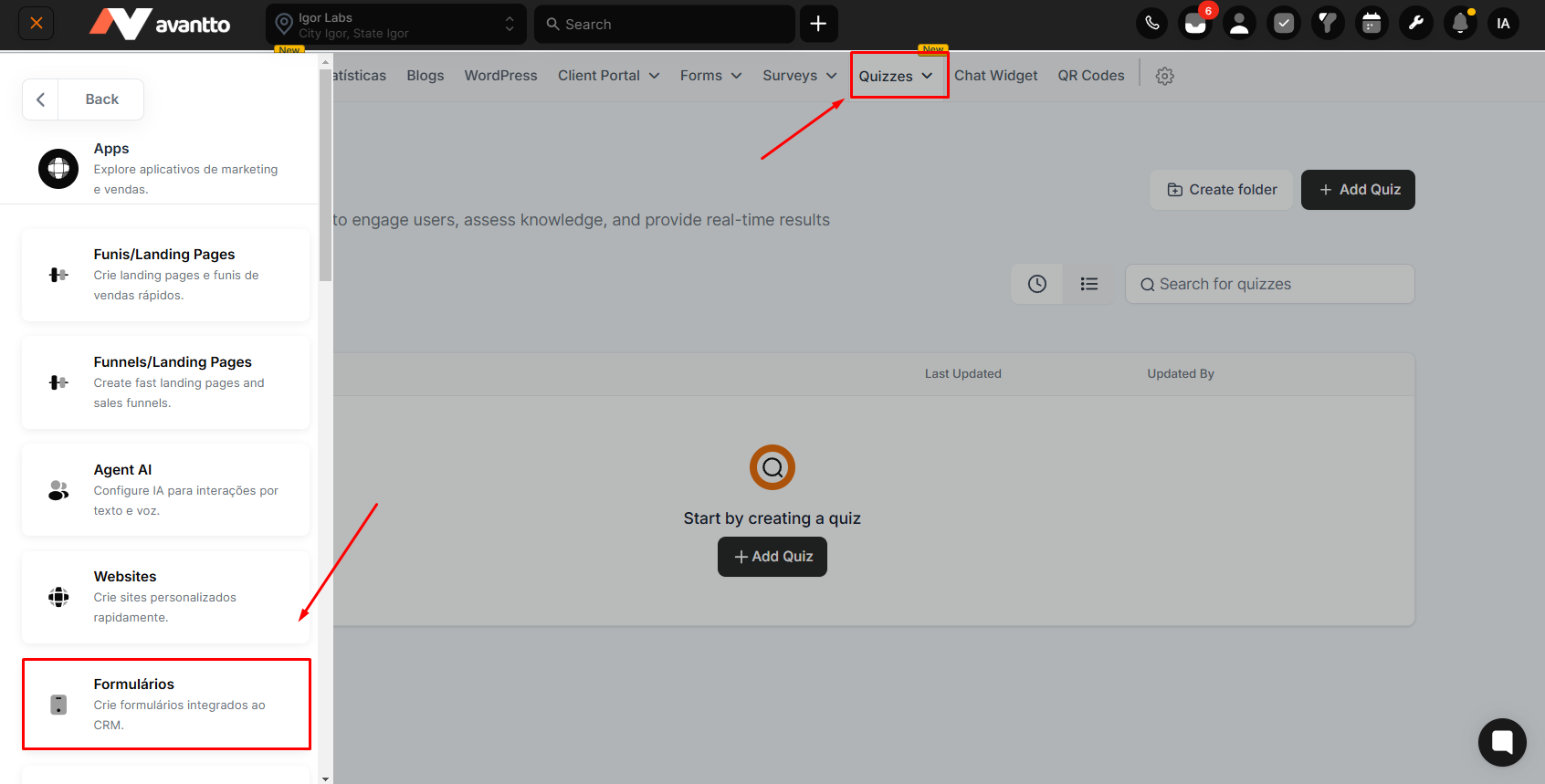This screenshot has height=784, width=1545.
Task: Click the Agent AI people icon
Action: [x=58, y=490]
